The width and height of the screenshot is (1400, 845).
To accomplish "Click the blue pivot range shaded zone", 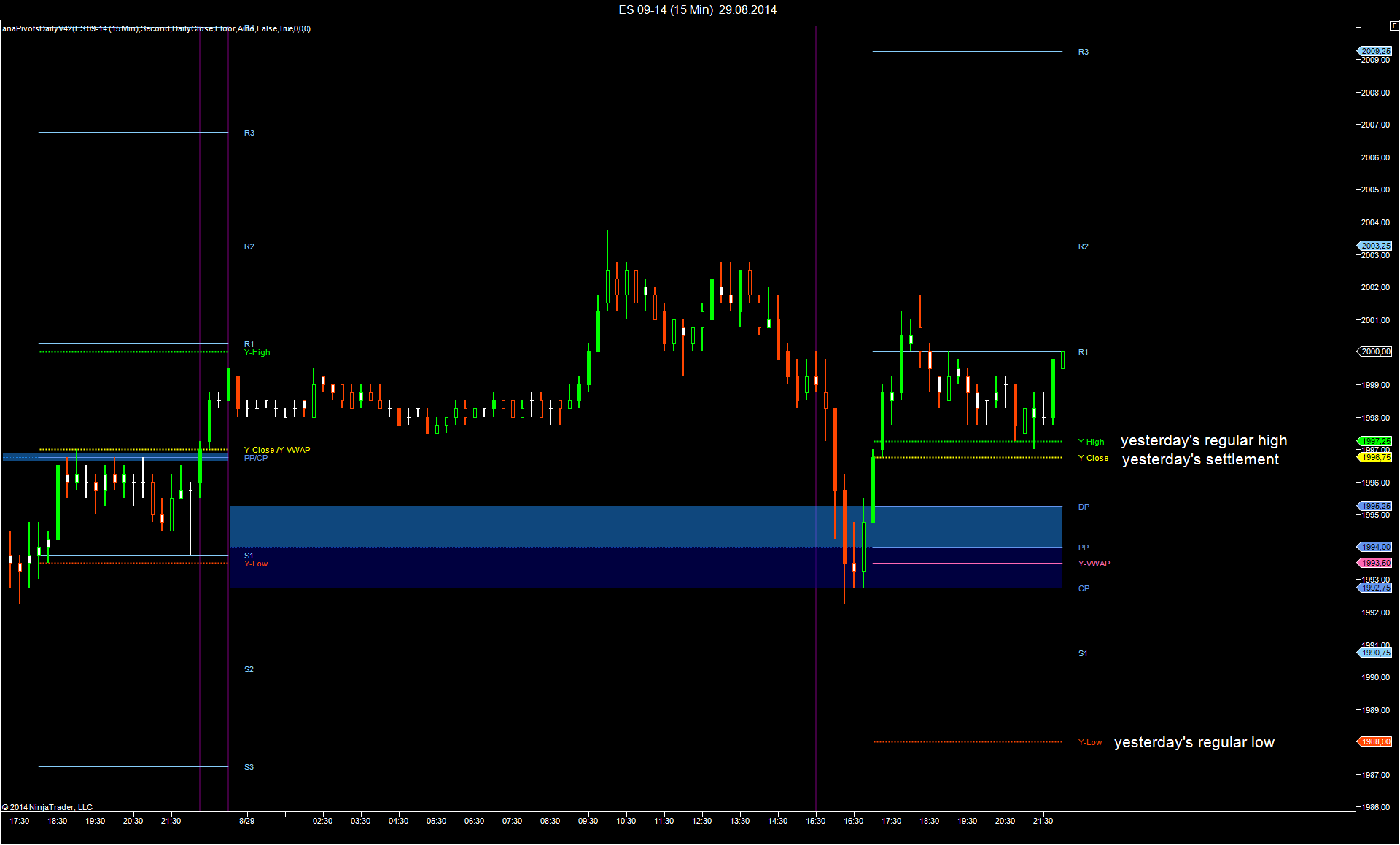I will [x=510, y=526].
